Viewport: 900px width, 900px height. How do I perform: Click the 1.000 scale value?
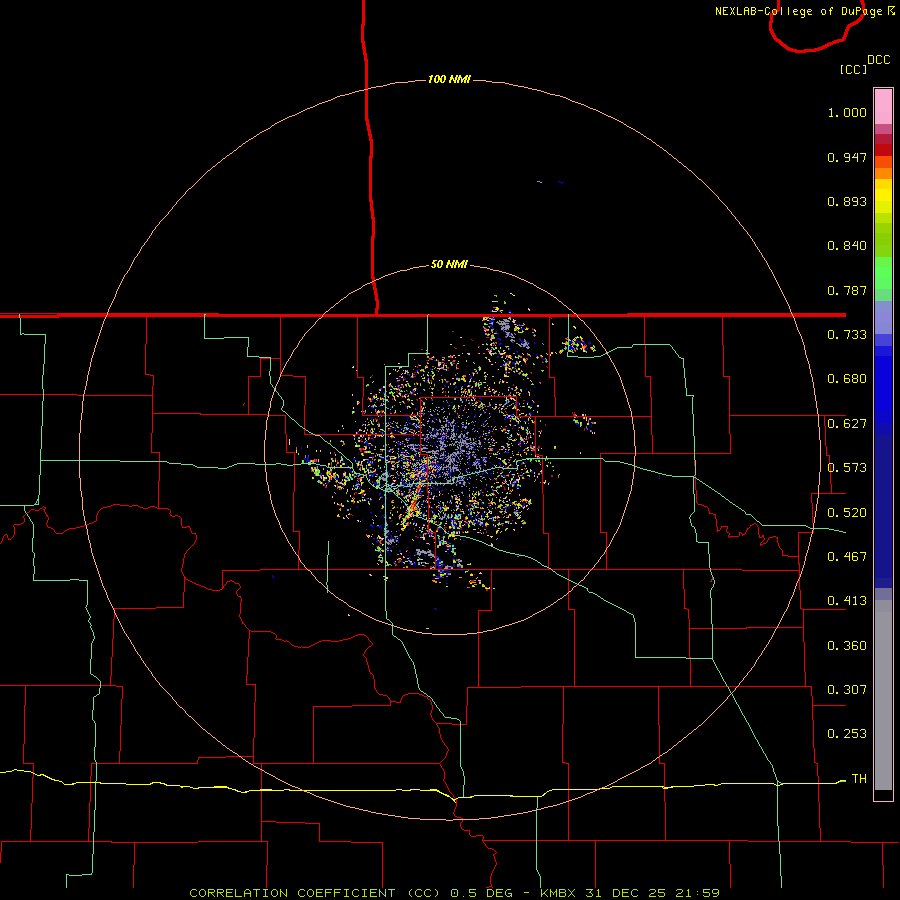[x=847, y=112]
